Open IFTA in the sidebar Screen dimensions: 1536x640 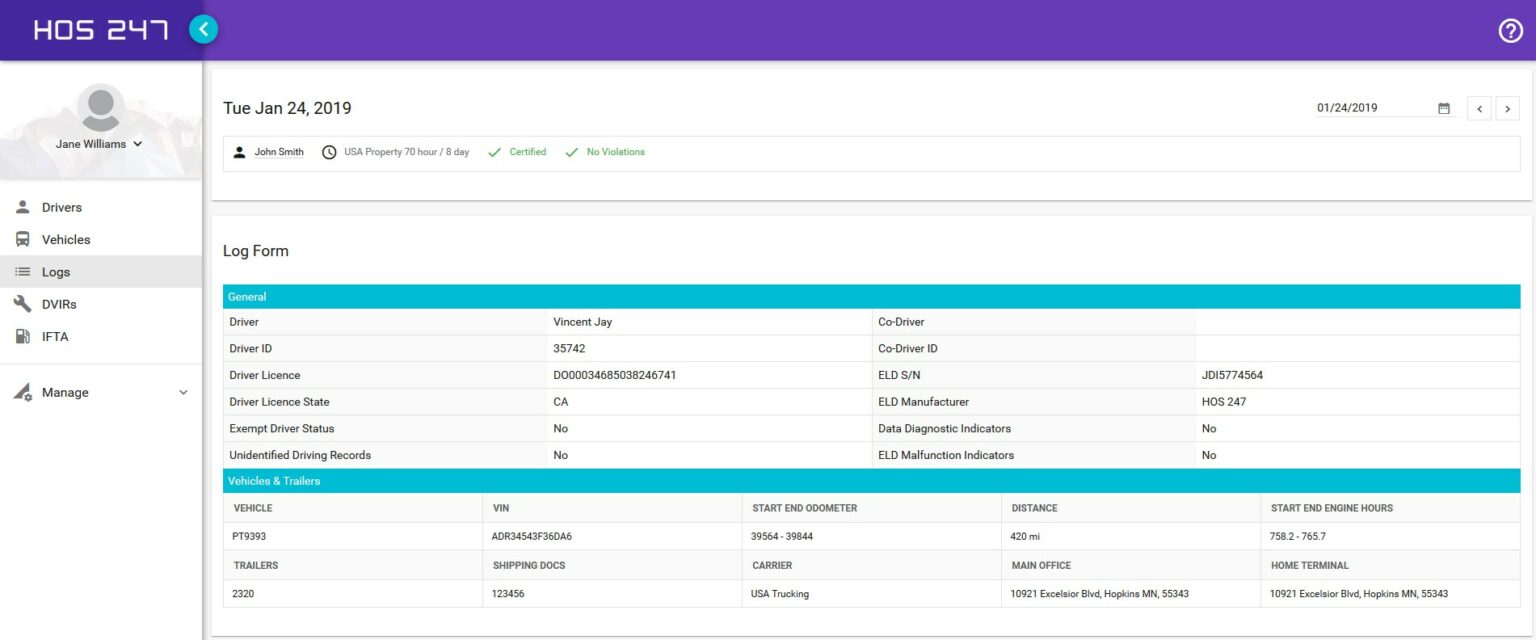coord(55,337)
